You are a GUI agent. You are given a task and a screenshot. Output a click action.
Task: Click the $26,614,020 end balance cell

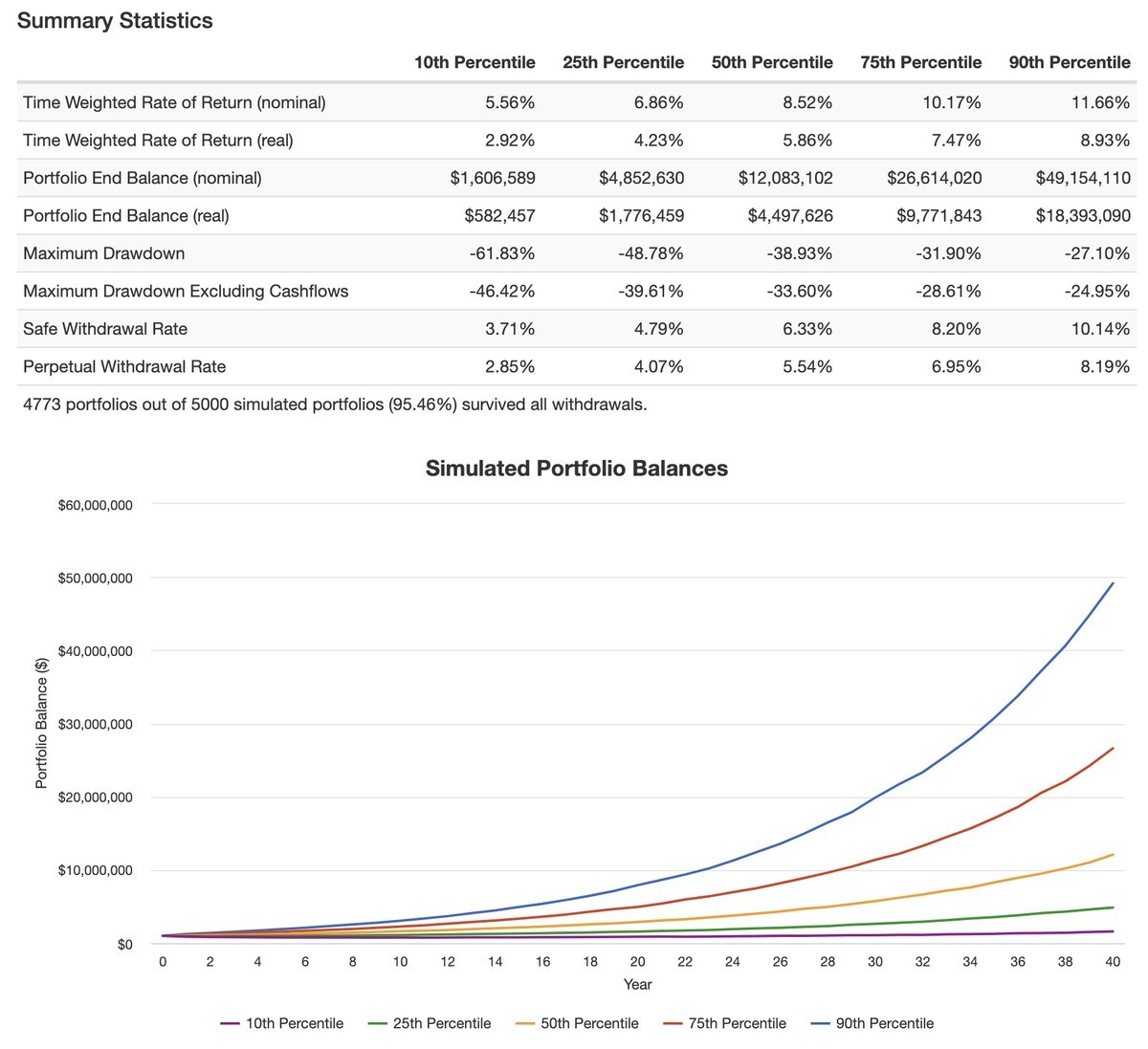point(935,178)
